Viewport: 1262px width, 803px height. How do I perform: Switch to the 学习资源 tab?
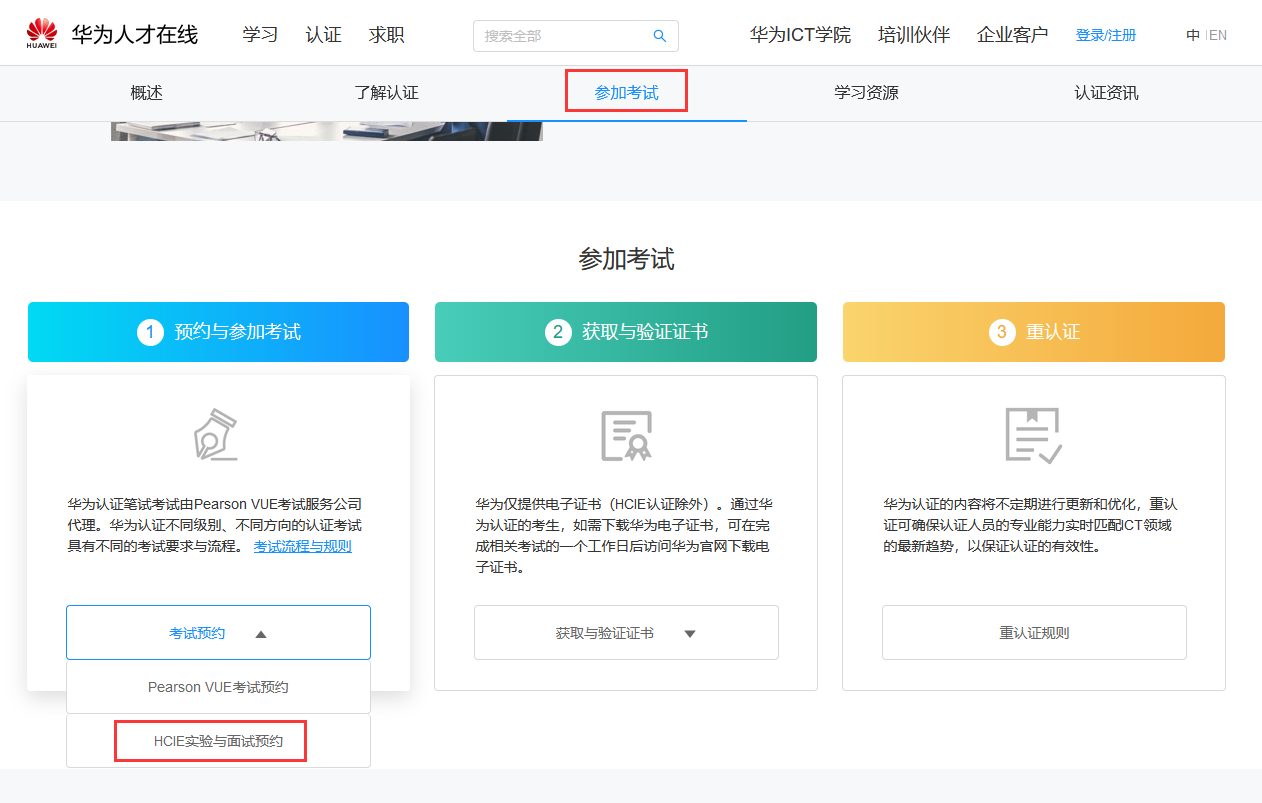coord(866,92)
